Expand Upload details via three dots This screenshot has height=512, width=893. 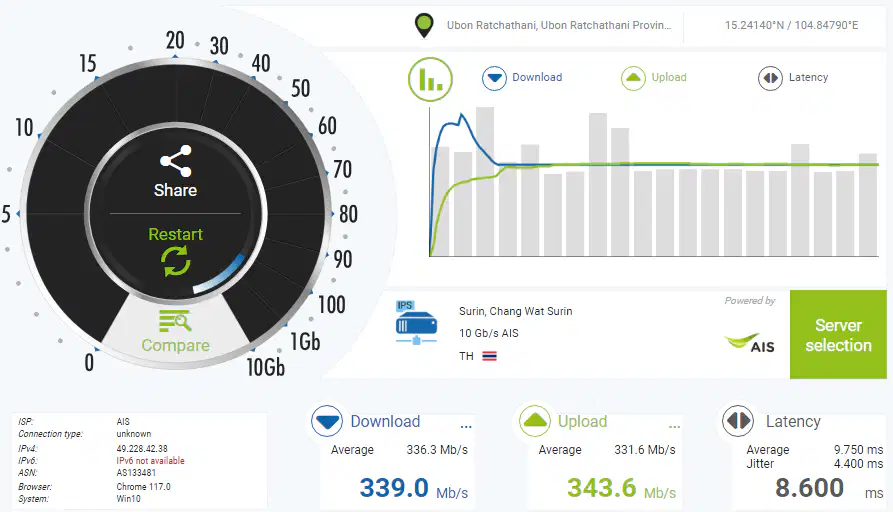point(674,425)
